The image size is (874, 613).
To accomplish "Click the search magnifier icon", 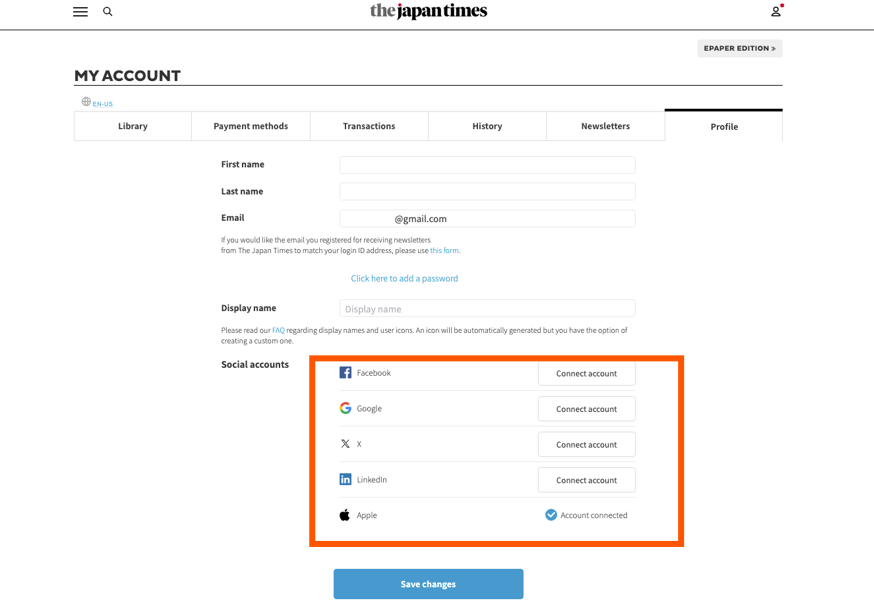I will [x=108, y=11].
